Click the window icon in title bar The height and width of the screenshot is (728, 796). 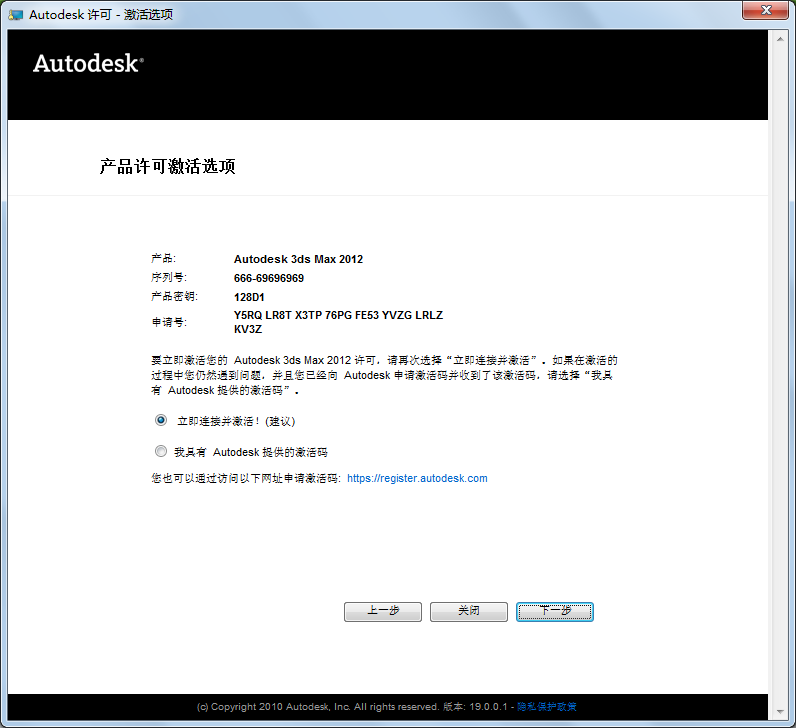click(x=15, y=15)
